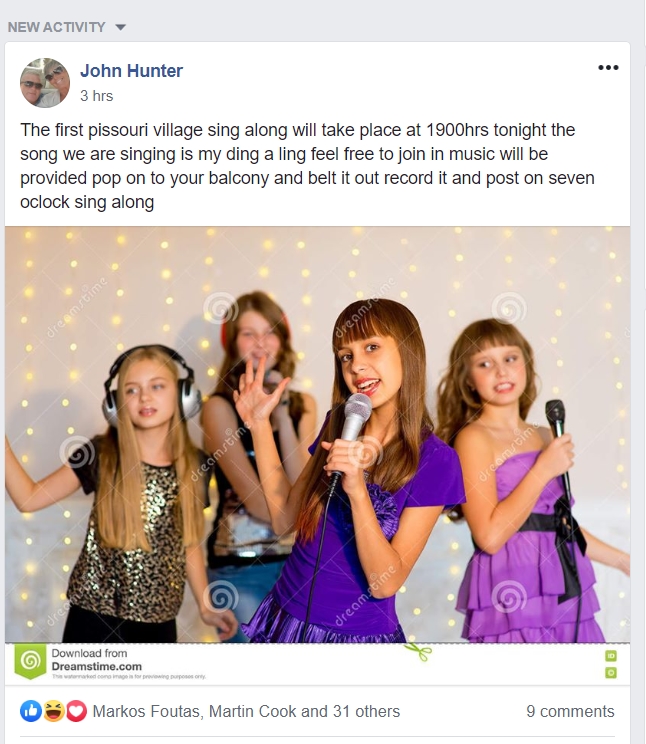Click the red heart Love reaction icon
Viewport: 646px width, 744px height.
point(76,711)
